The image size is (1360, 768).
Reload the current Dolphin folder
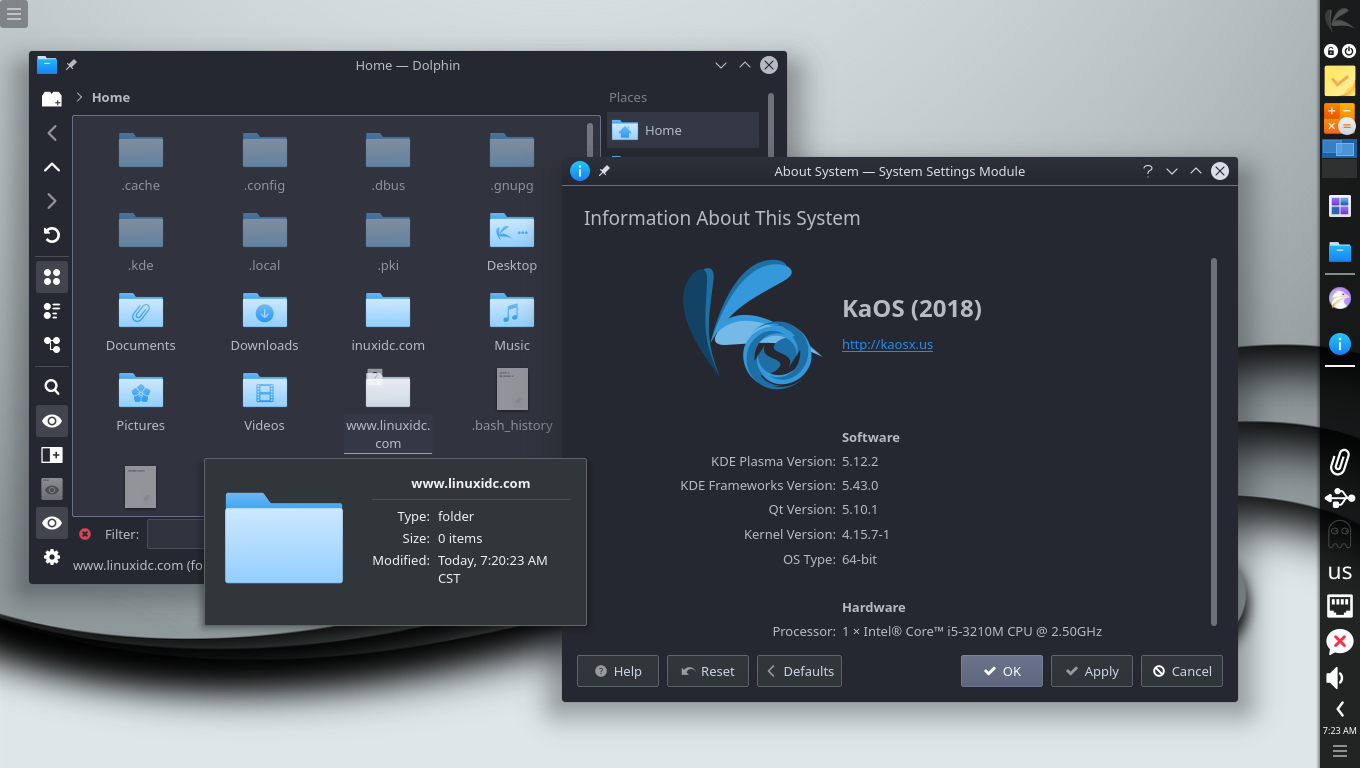[x=52, y=235]
